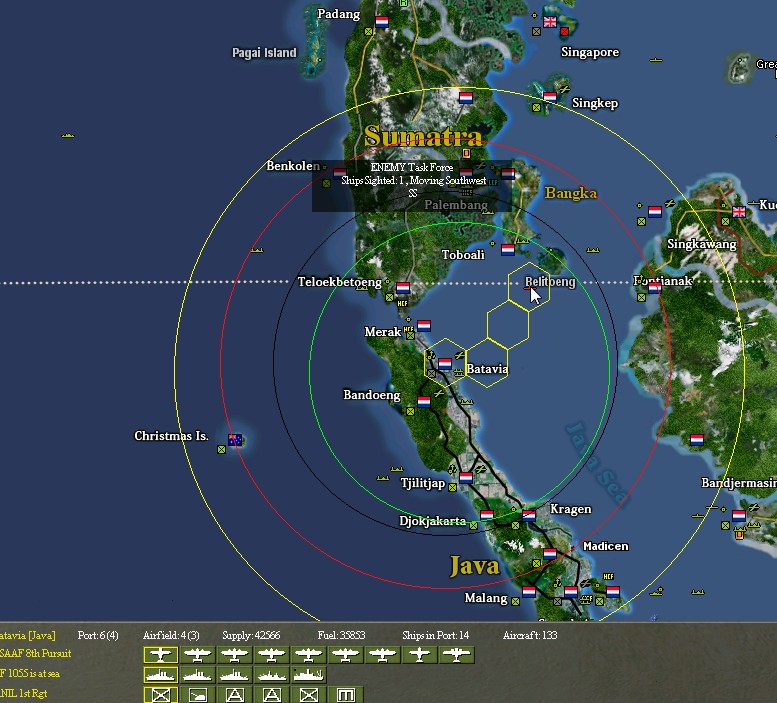Click the Batavia [Java] base name
The image size is (777, 703).
[x=27, y=636]
